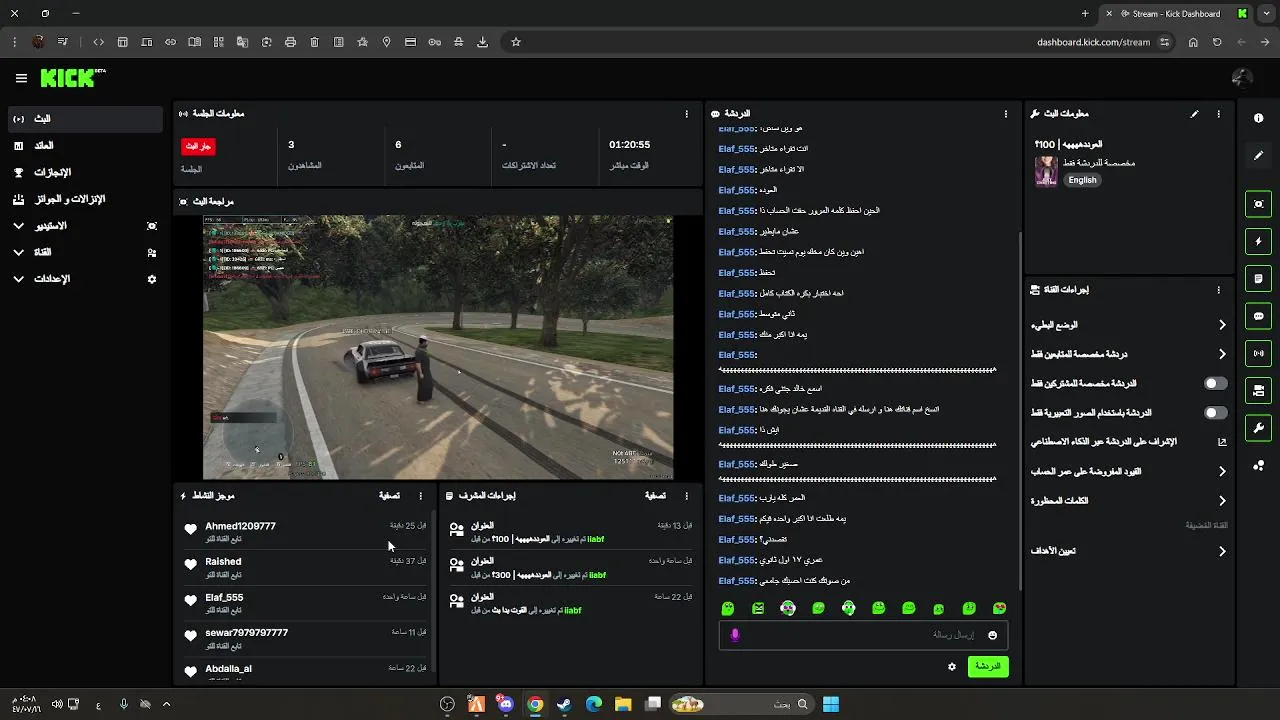
Task: Click the purple microphone icon in the message box
Action: 735,635
